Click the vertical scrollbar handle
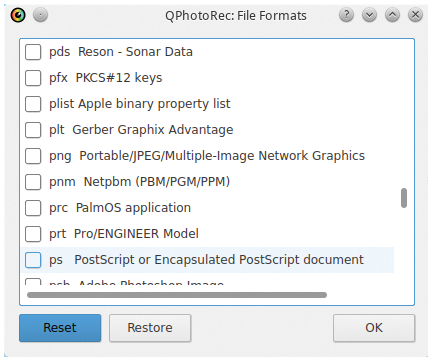This screenshot has height=361, width=432. point(404,198)
